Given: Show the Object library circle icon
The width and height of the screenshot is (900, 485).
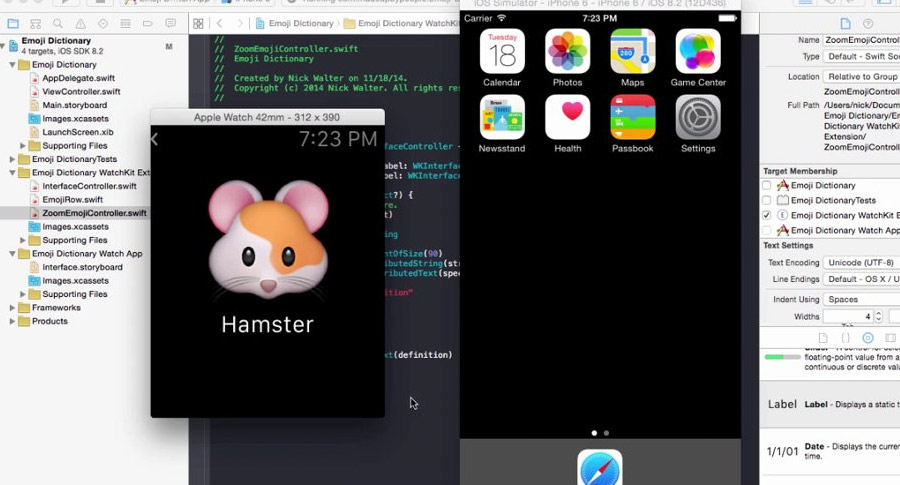Looking at the screenshot, I should coord(868,337).
